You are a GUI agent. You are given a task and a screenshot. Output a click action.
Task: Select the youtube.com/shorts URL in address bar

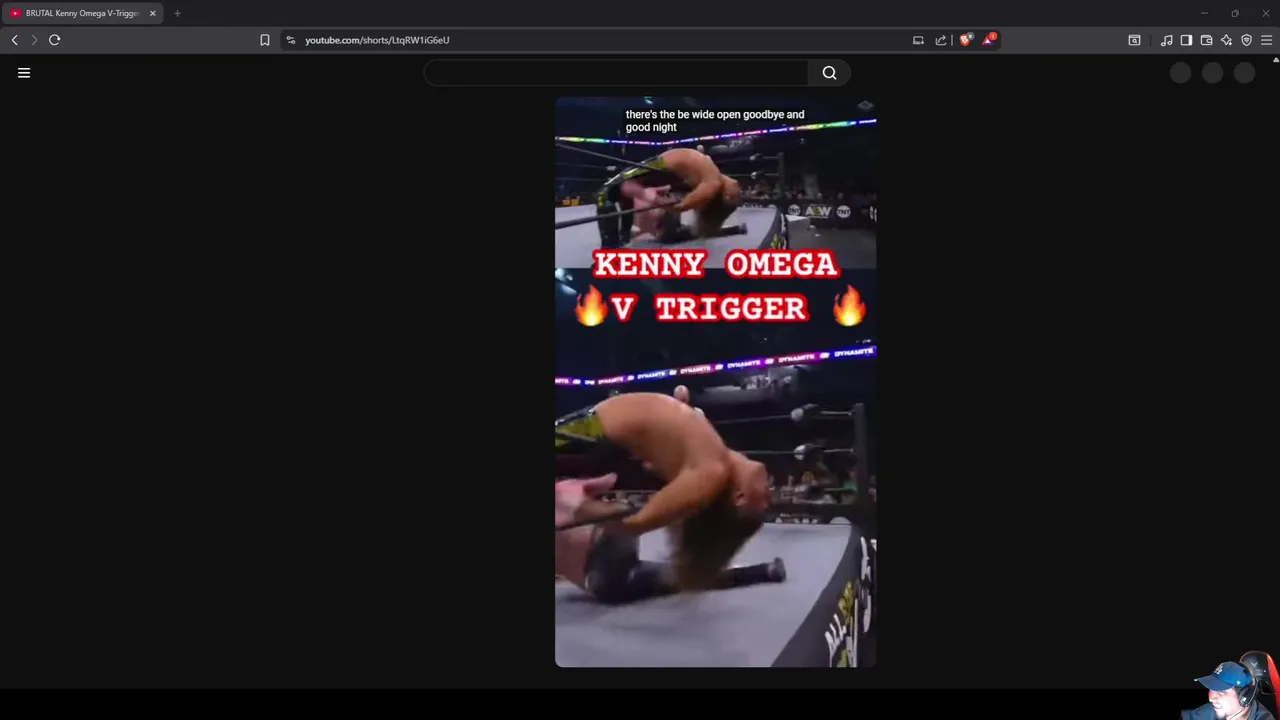point(377,40)
